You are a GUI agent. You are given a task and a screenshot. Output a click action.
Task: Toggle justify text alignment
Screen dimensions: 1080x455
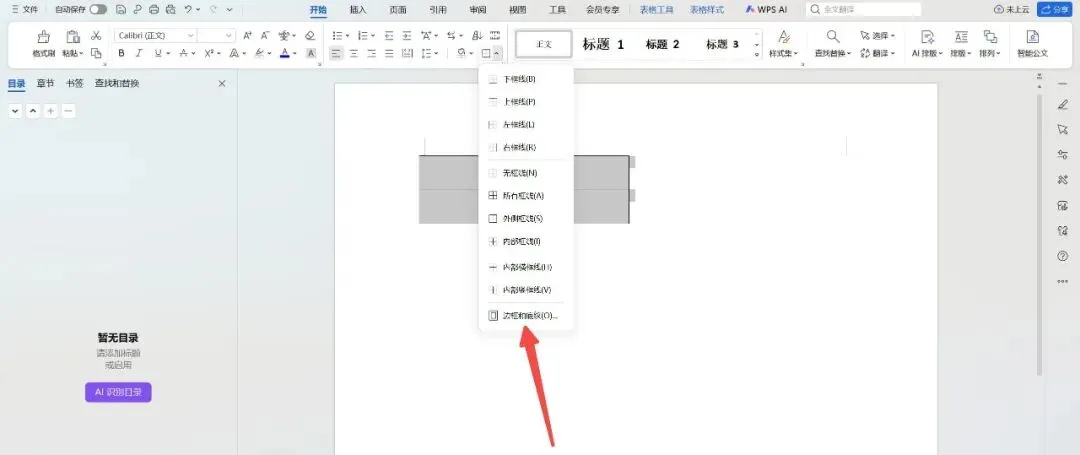pyautogui.click(x=389, y=53)
